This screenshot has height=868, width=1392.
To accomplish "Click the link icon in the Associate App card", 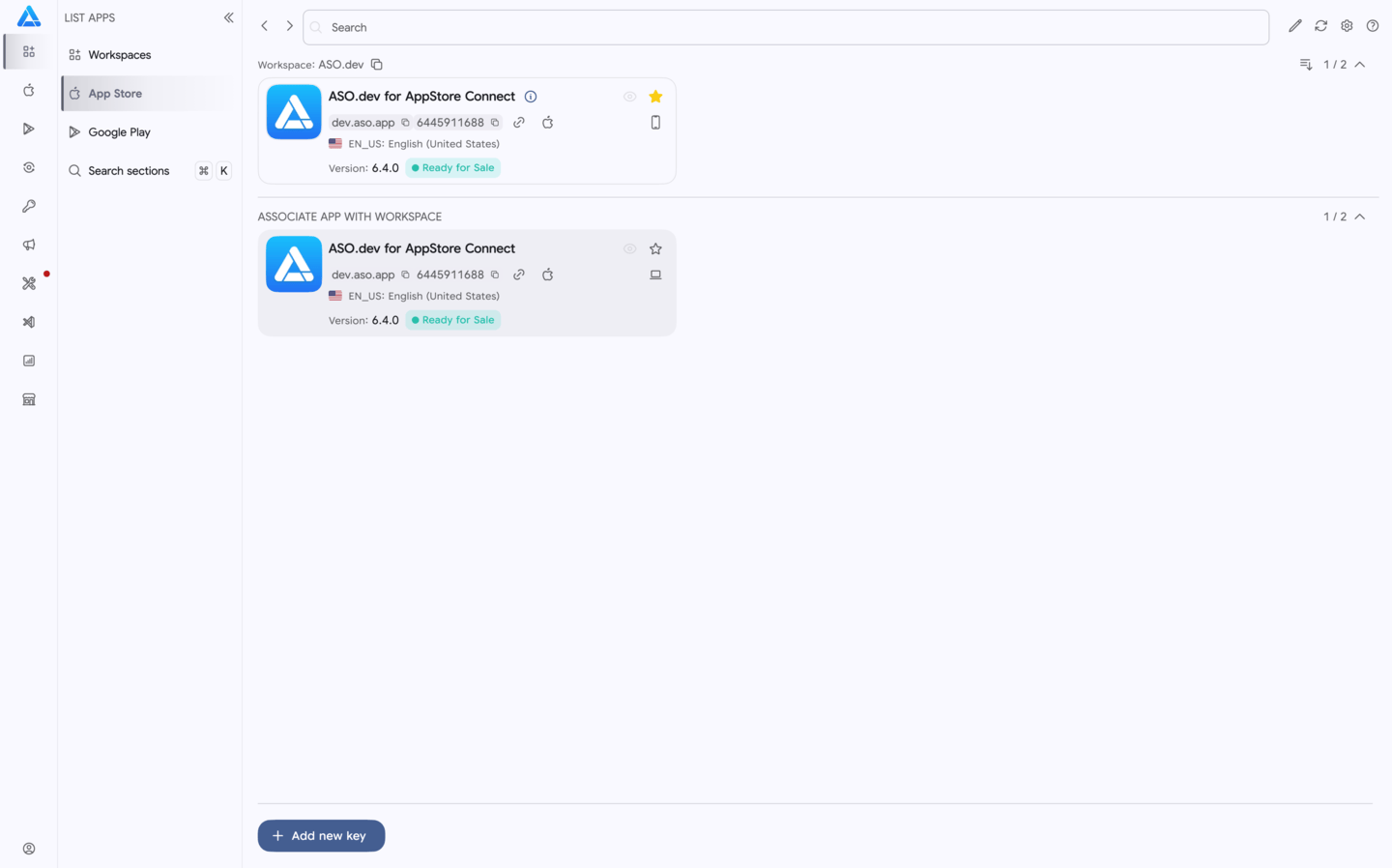I will coord(519,275).
